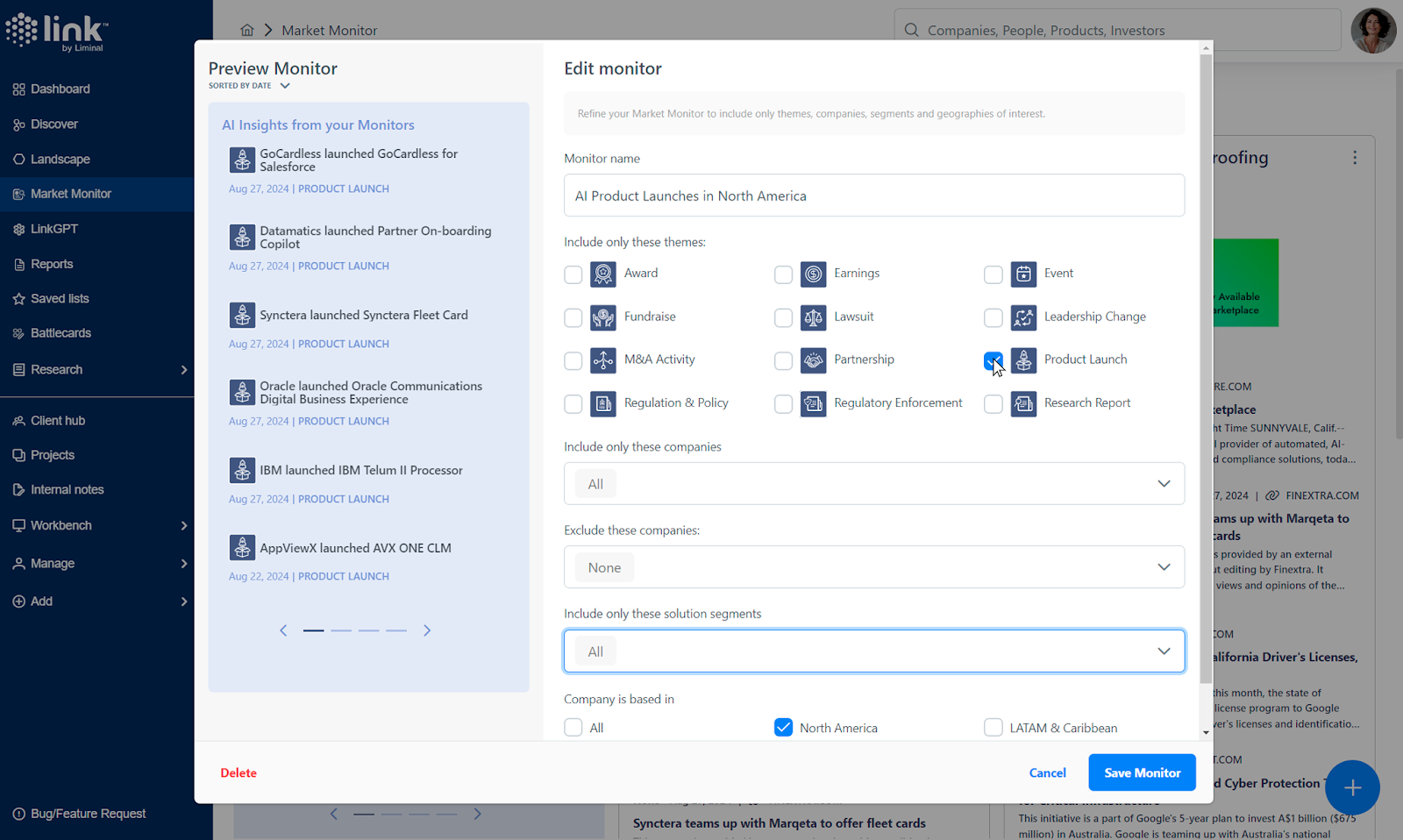Click the dialog's vertical scrollbar

click(1206, 368)
